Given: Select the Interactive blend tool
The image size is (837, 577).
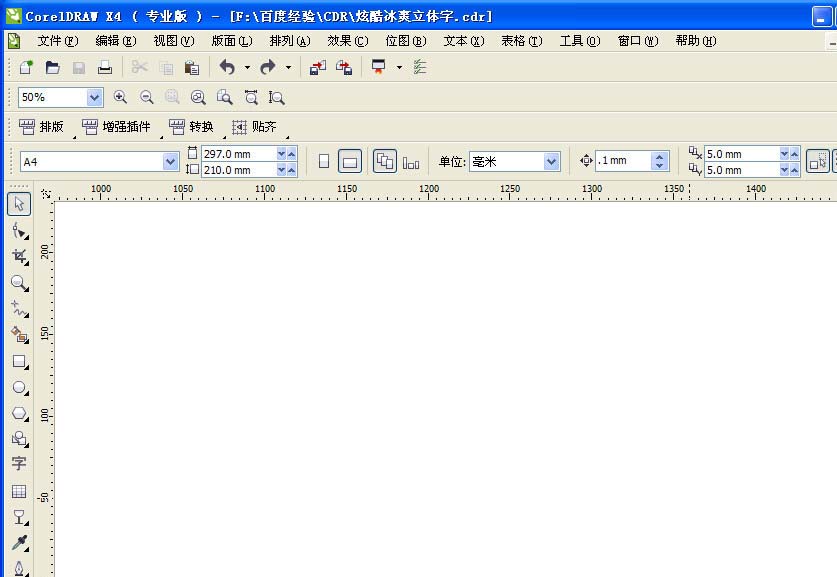Looking at the screenshot, I should (19, 517).
